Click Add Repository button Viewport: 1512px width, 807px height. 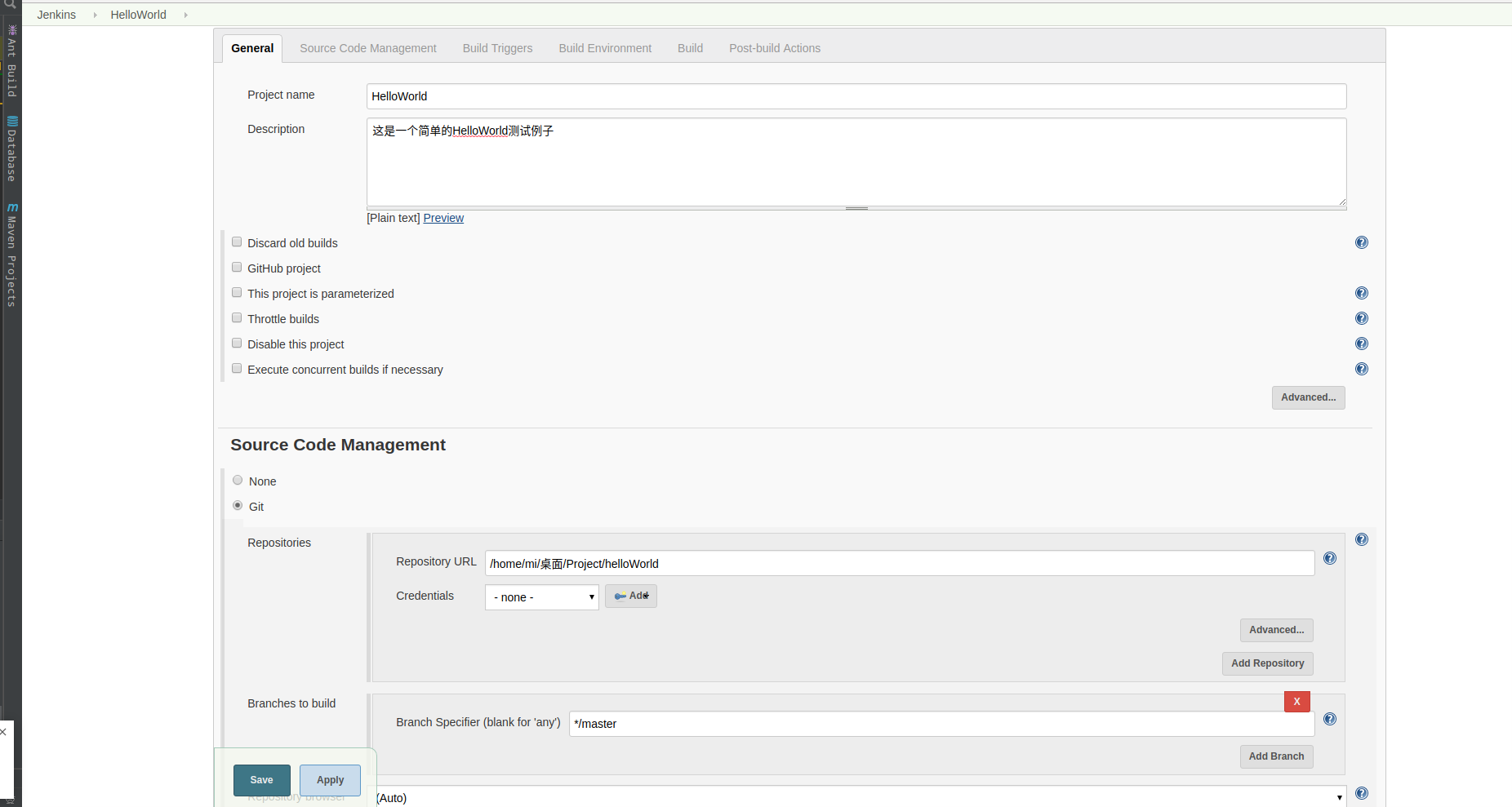(1267, 663)
